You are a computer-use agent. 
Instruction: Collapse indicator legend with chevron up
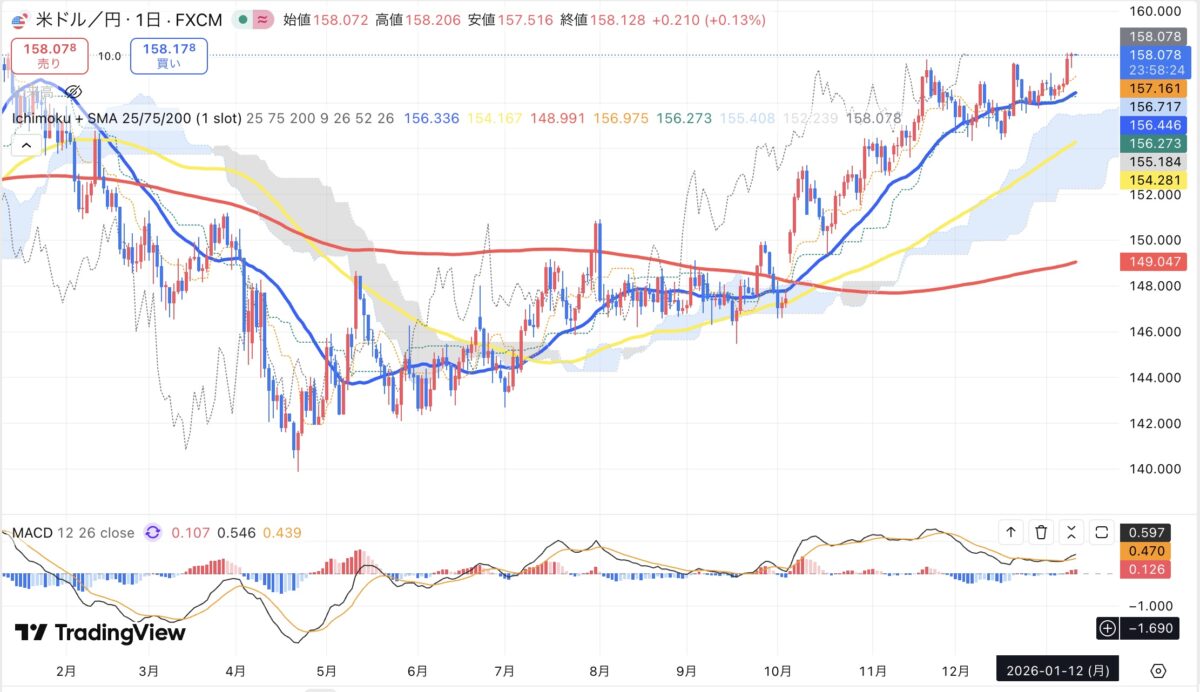click(x=27, y=144)
